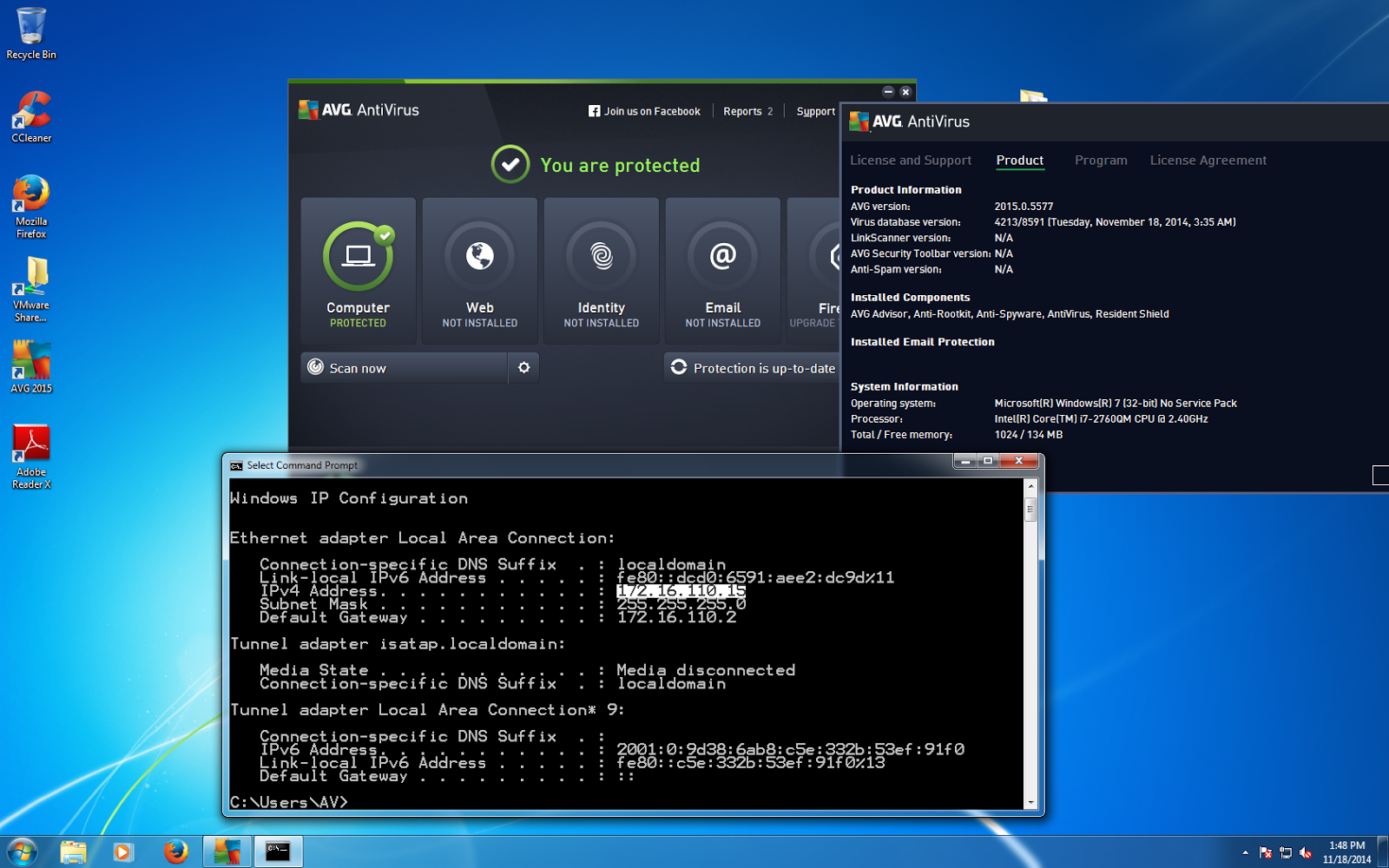Switch to Command Prompt taskbar button
Image resolution: width=1389 pixels, height=868 pixels.
tap(279, 852)
